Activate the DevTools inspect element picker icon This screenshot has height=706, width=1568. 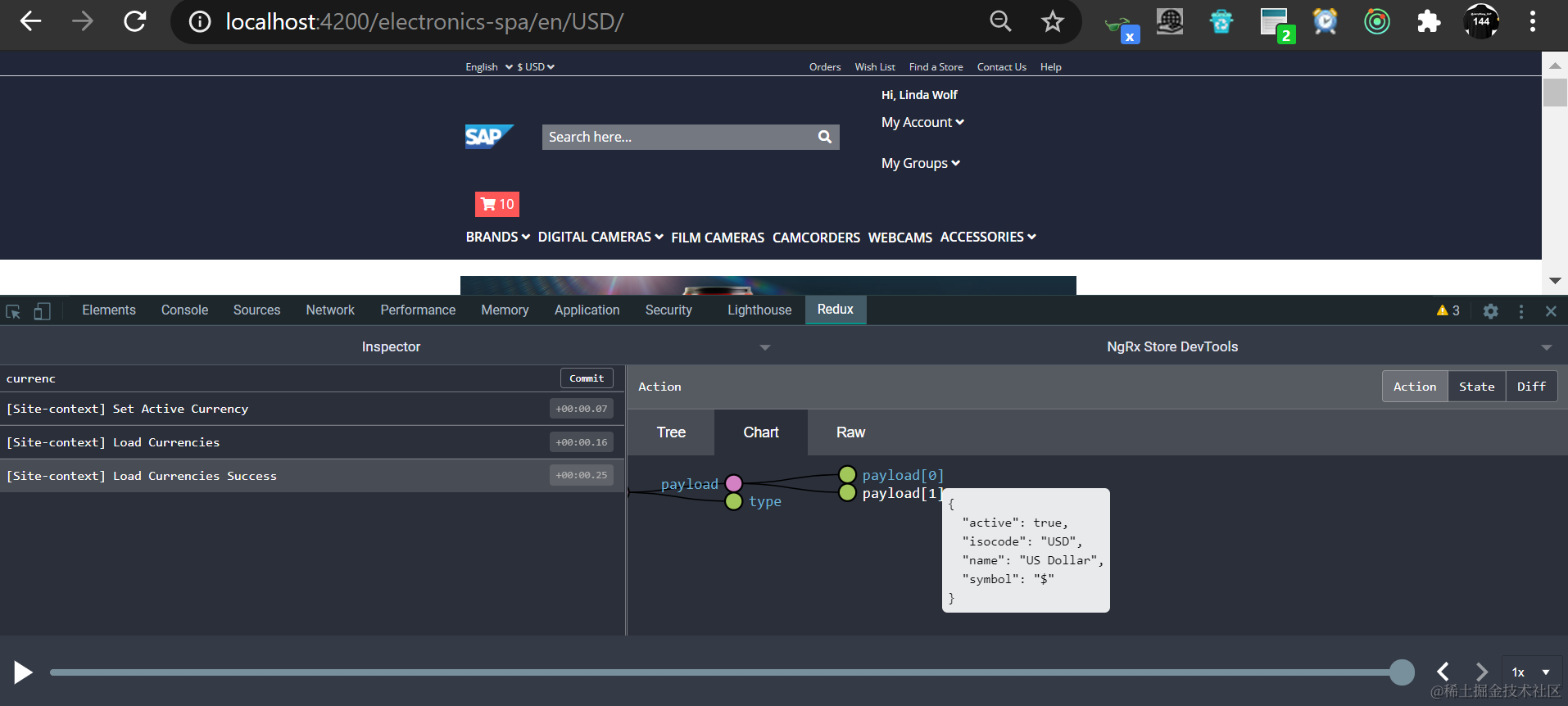(13, 311)
